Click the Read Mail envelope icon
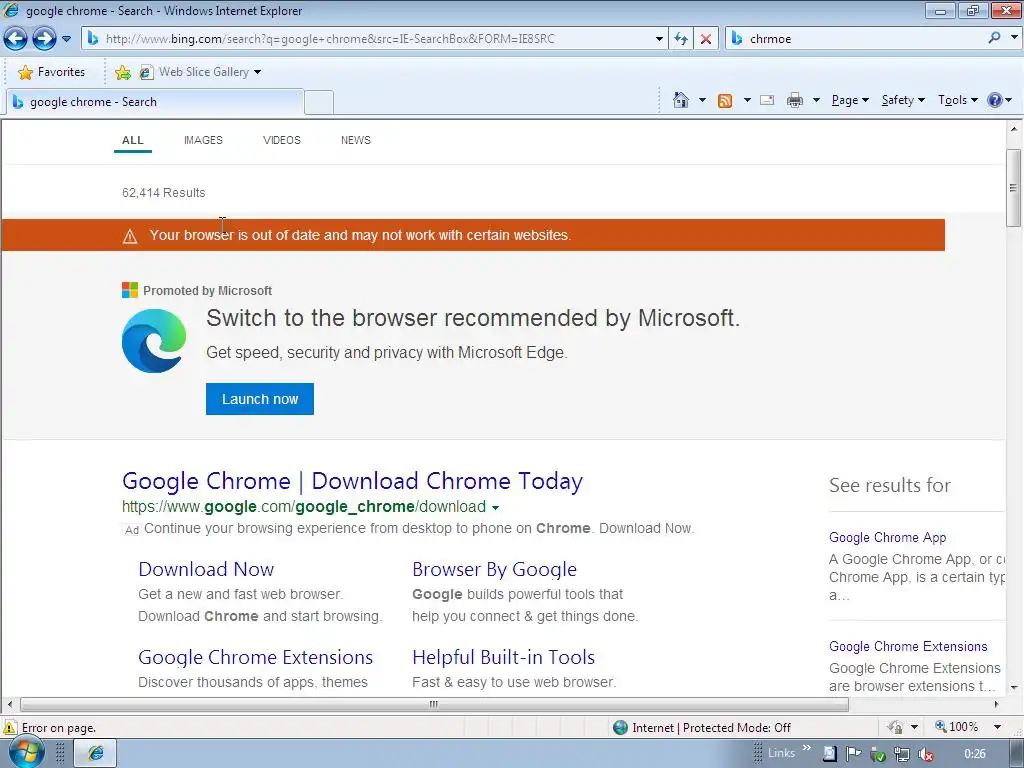This screenshot has height=768, width=1024. [767, 100]
